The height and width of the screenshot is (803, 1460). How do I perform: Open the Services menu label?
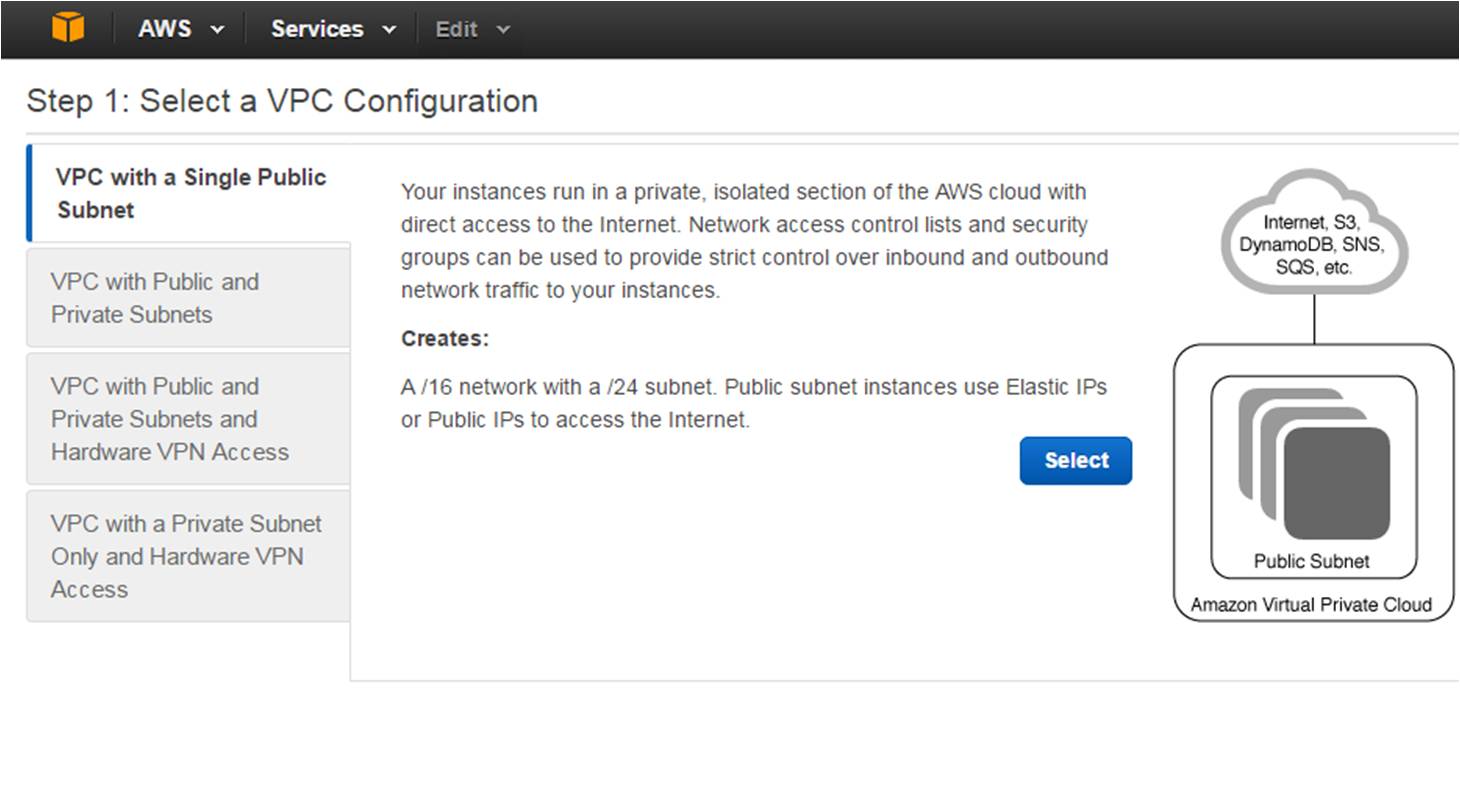(x=317, y=29)
